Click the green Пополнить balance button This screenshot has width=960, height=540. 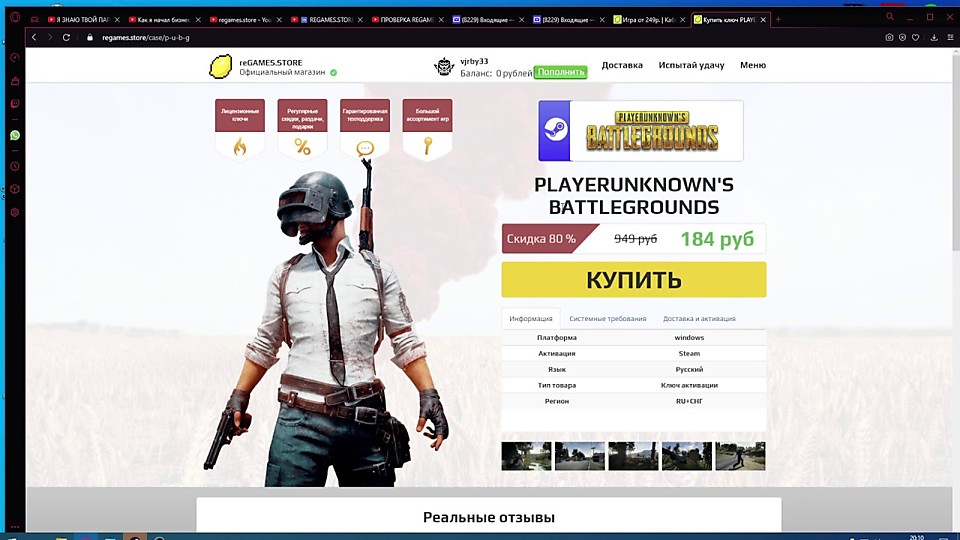tap(560, 72)
